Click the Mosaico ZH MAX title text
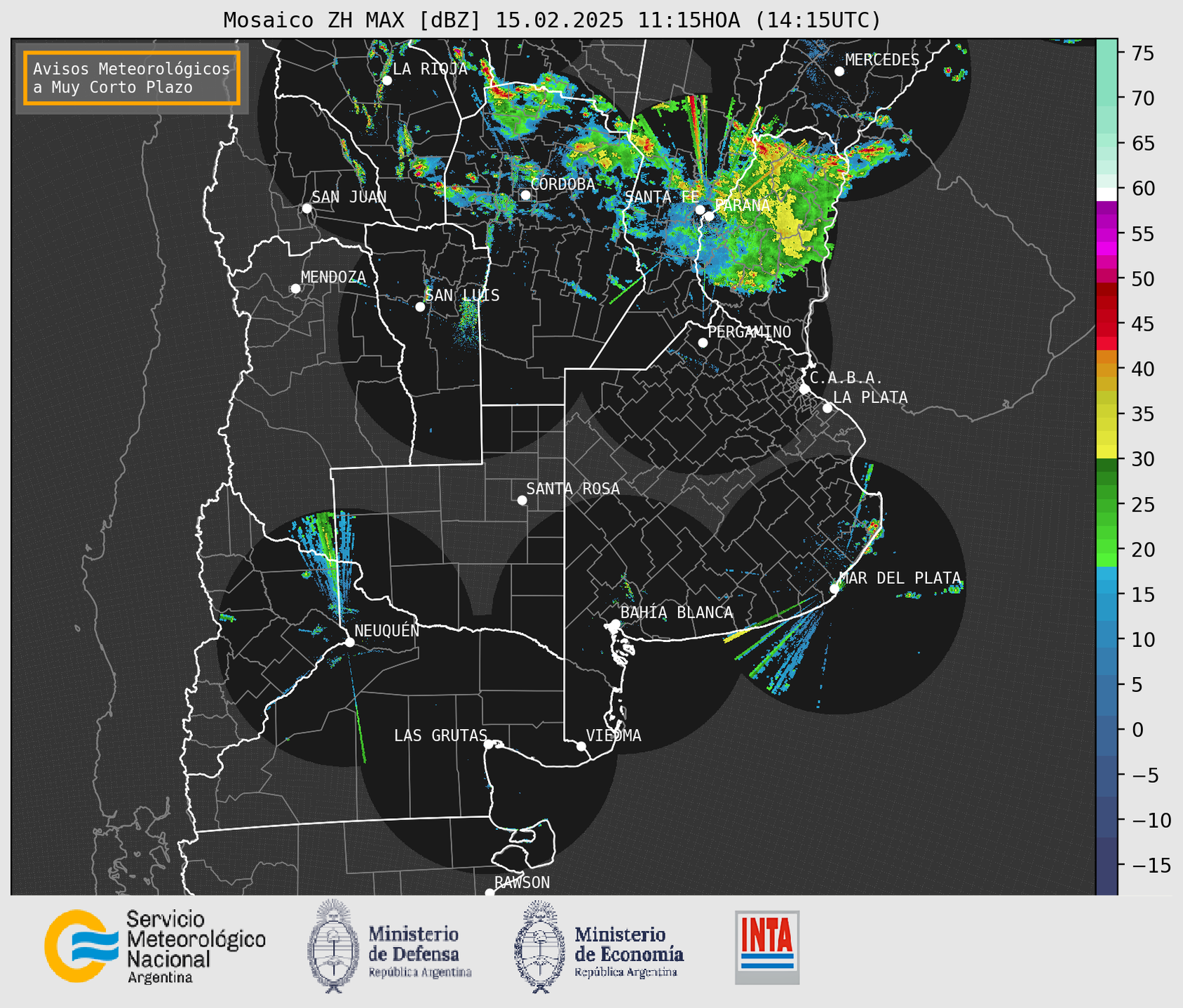 (552, 20)
